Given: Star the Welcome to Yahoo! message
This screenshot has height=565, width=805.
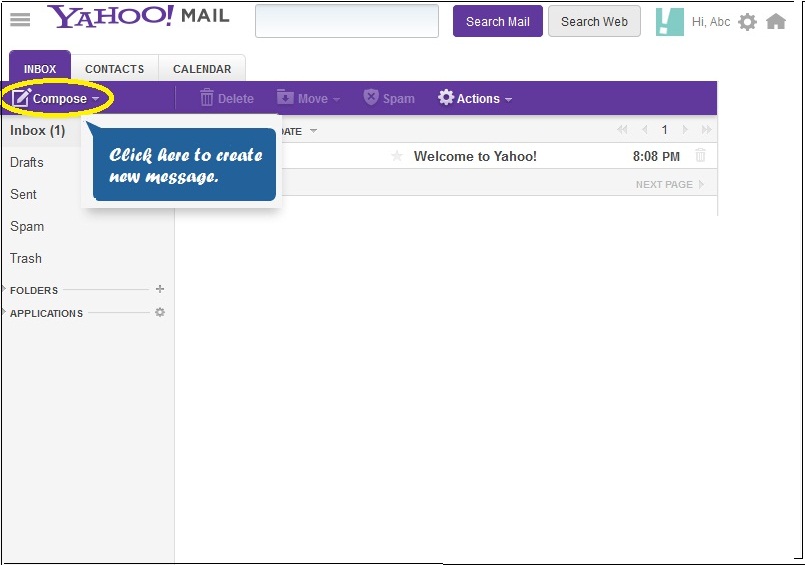Looking at the screenshot, I should pos(396,155).
